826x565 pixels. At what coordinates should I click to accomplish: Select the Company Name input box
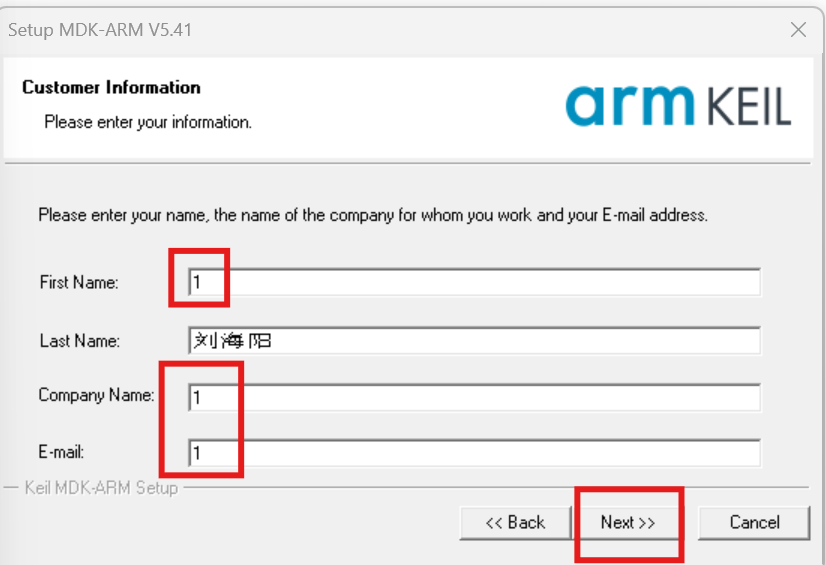pos(474,397)
